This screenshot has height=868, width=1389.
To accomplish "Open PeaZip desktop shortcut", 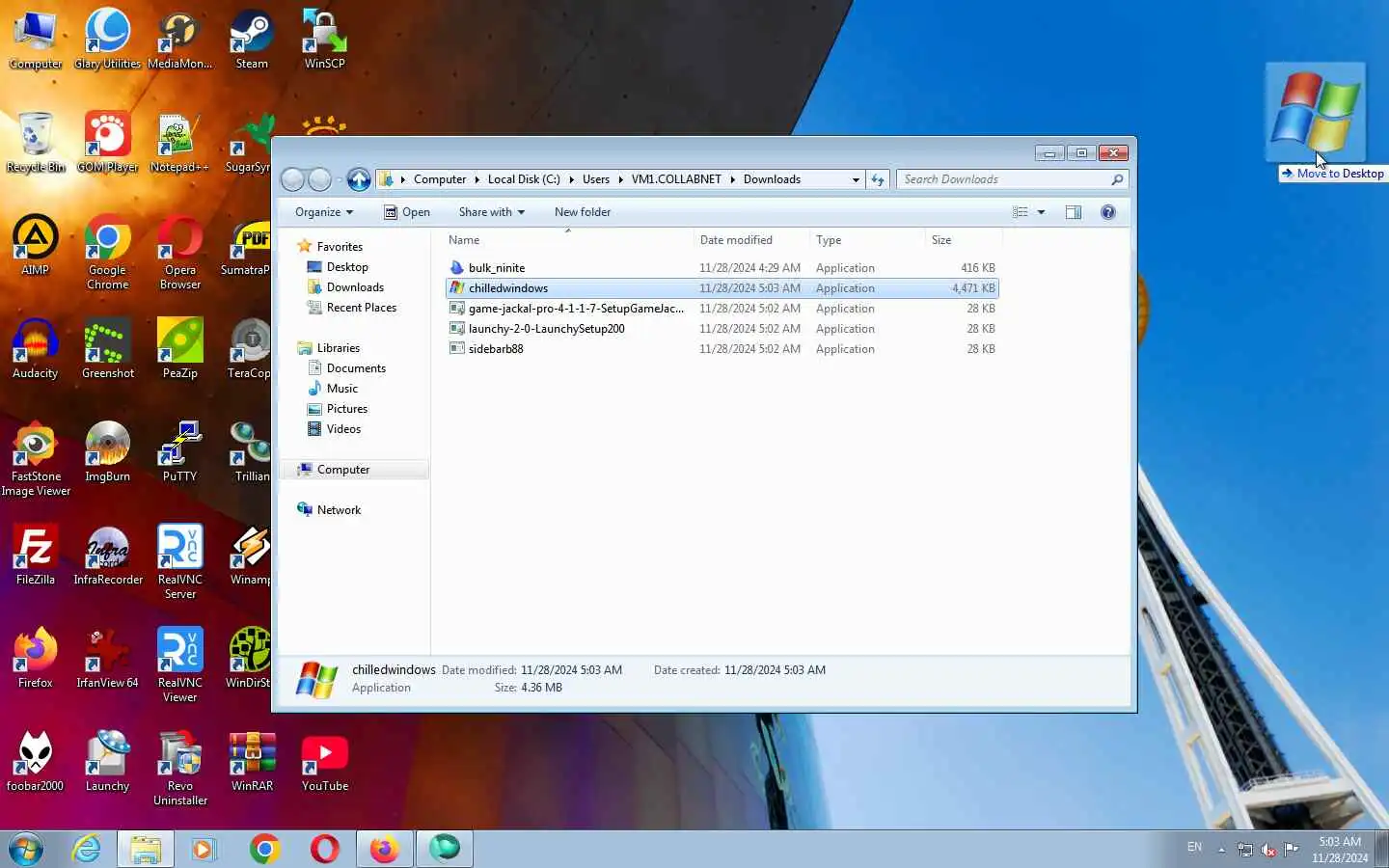I will (180, 349).
